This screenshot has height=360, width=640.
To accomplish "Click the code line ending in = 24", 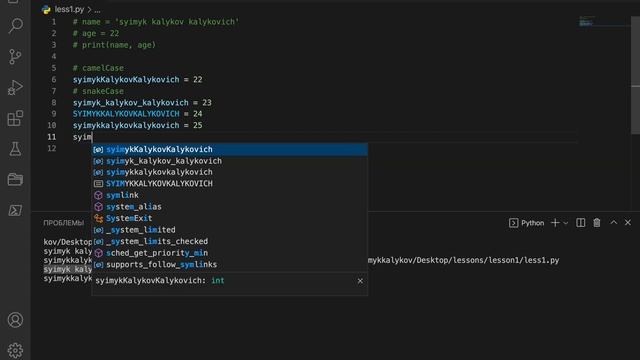I will [x=137, y=114].
